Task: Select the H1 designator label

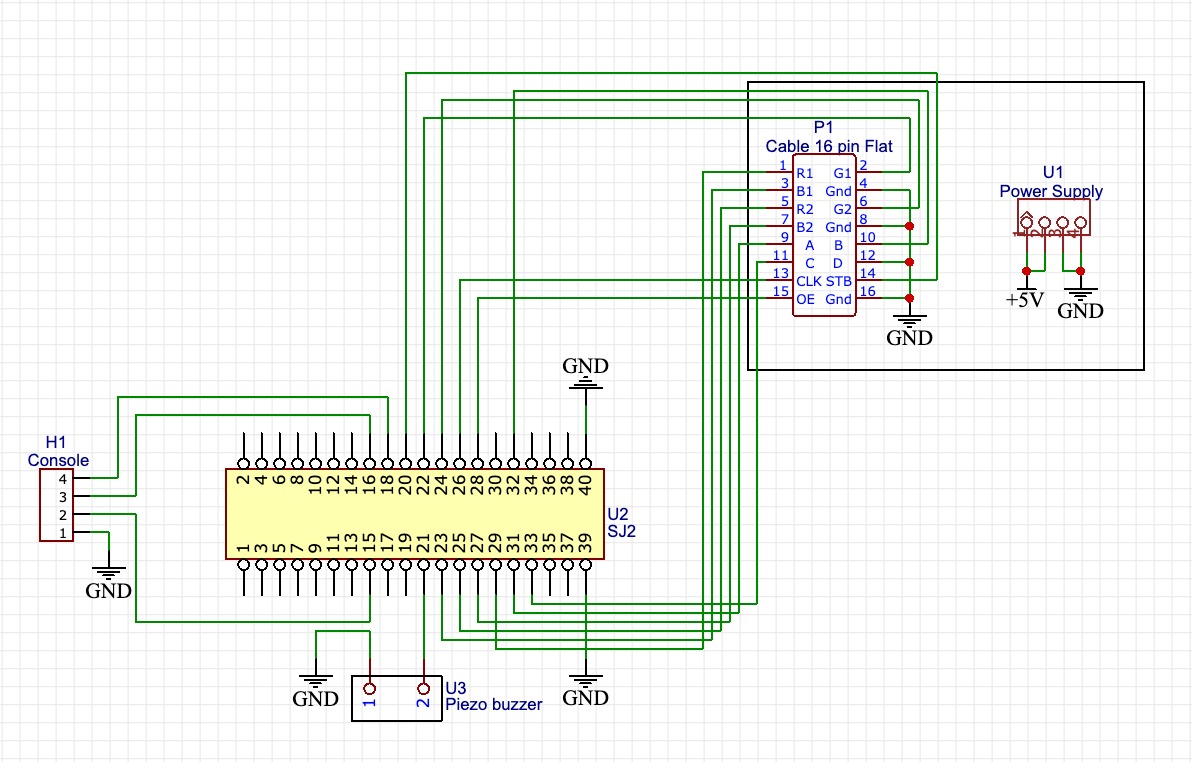Action: click(x=55, y=442)
